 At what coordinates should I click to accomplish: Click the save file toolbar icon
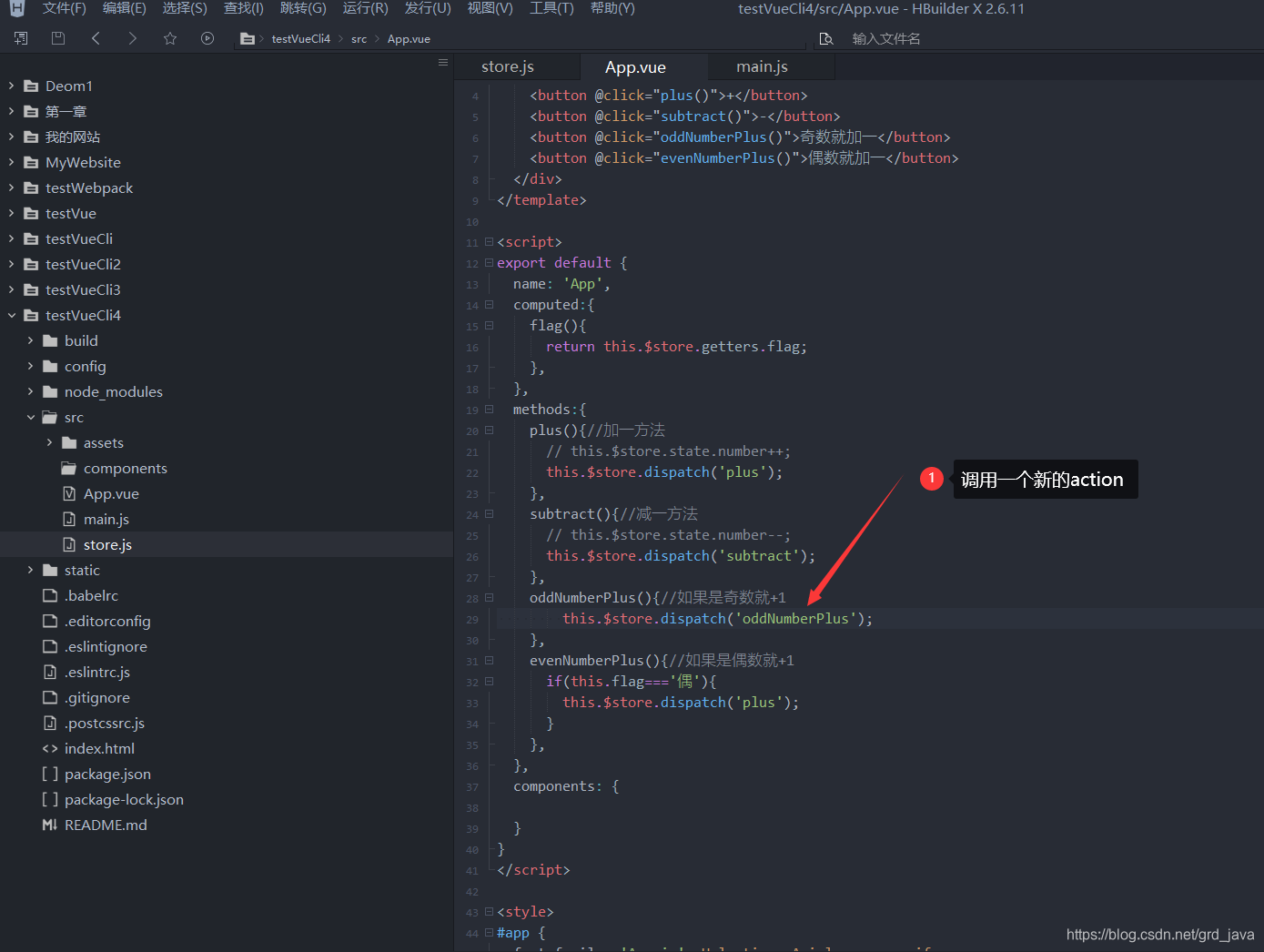(x=58, y=38)
